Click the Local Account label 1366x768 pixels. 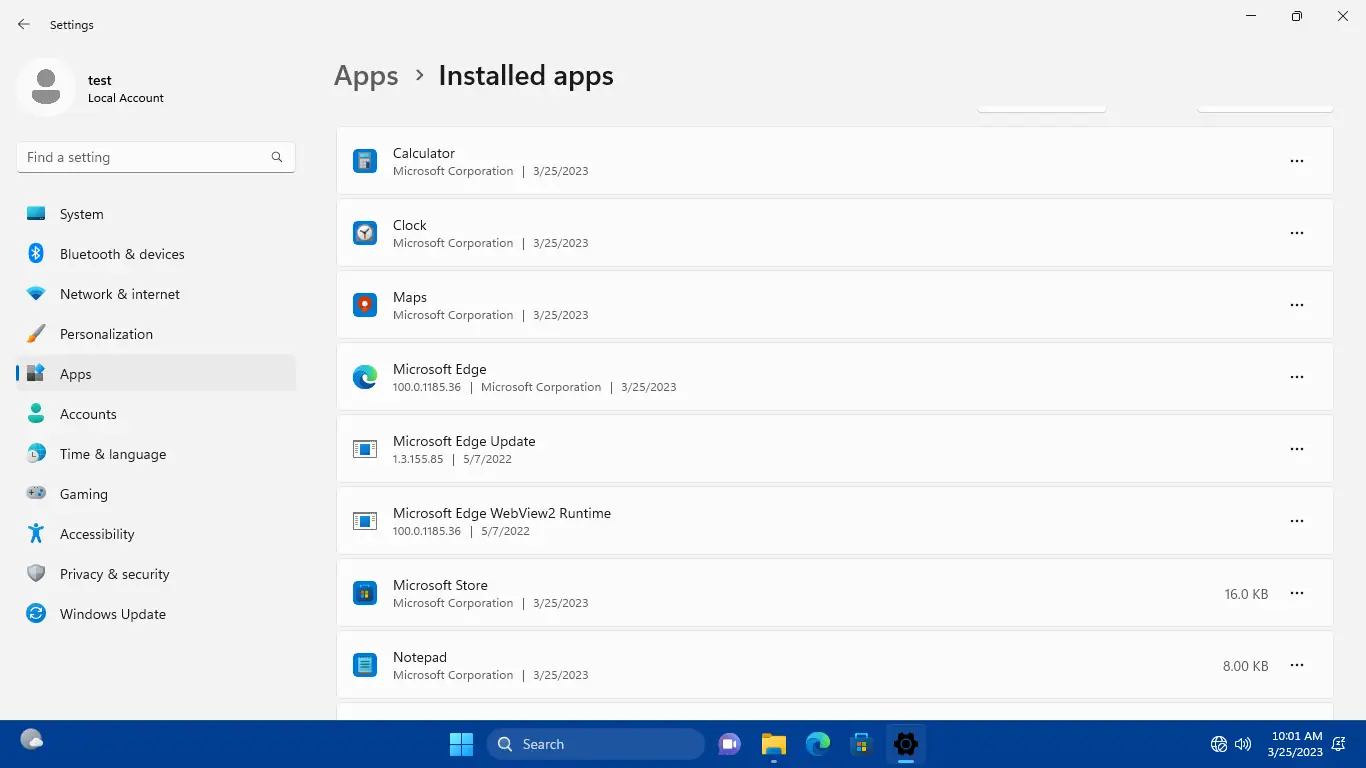point(126,98)
